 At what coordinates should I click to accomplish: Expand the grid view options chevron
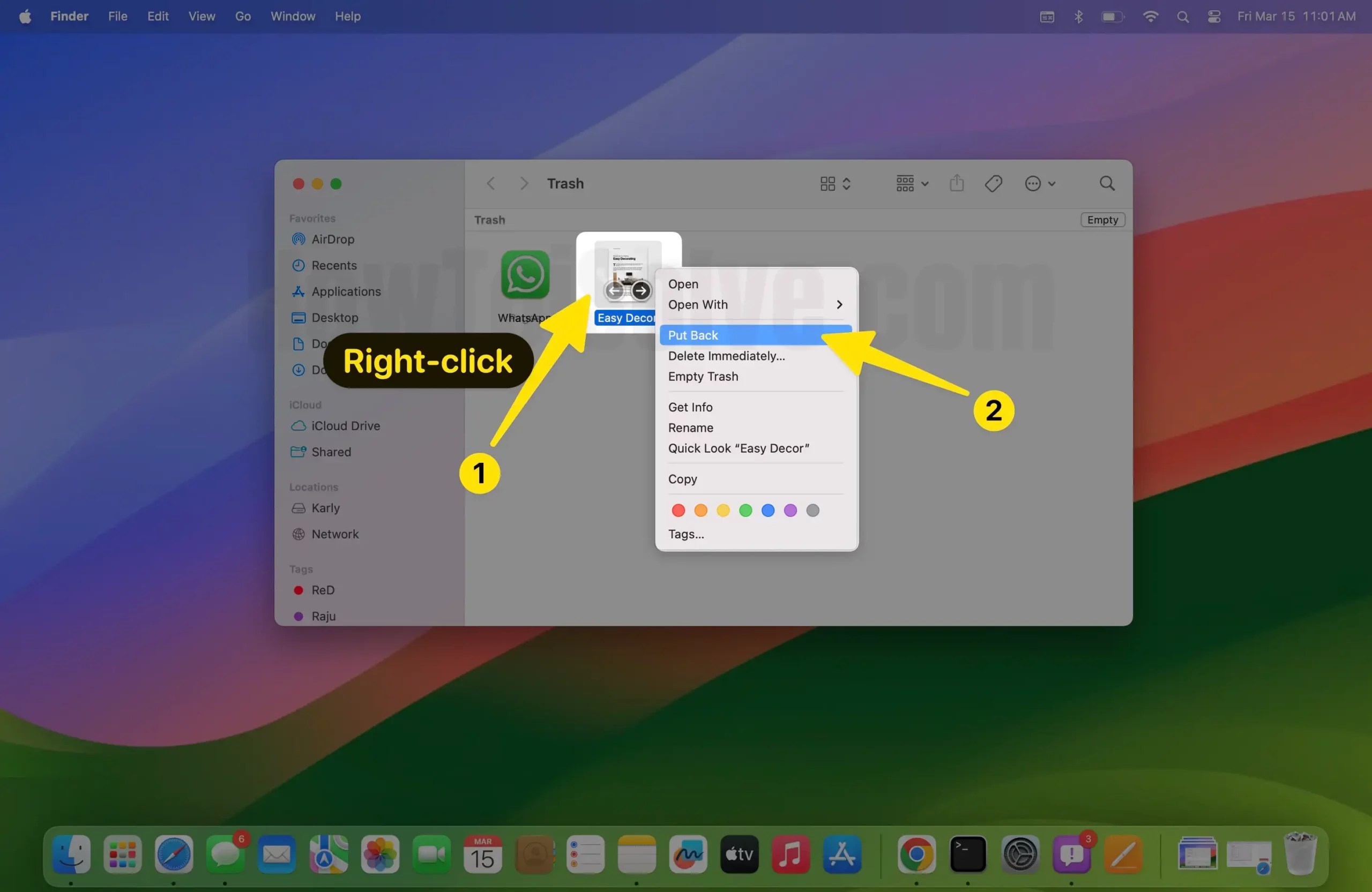[847, 183]
